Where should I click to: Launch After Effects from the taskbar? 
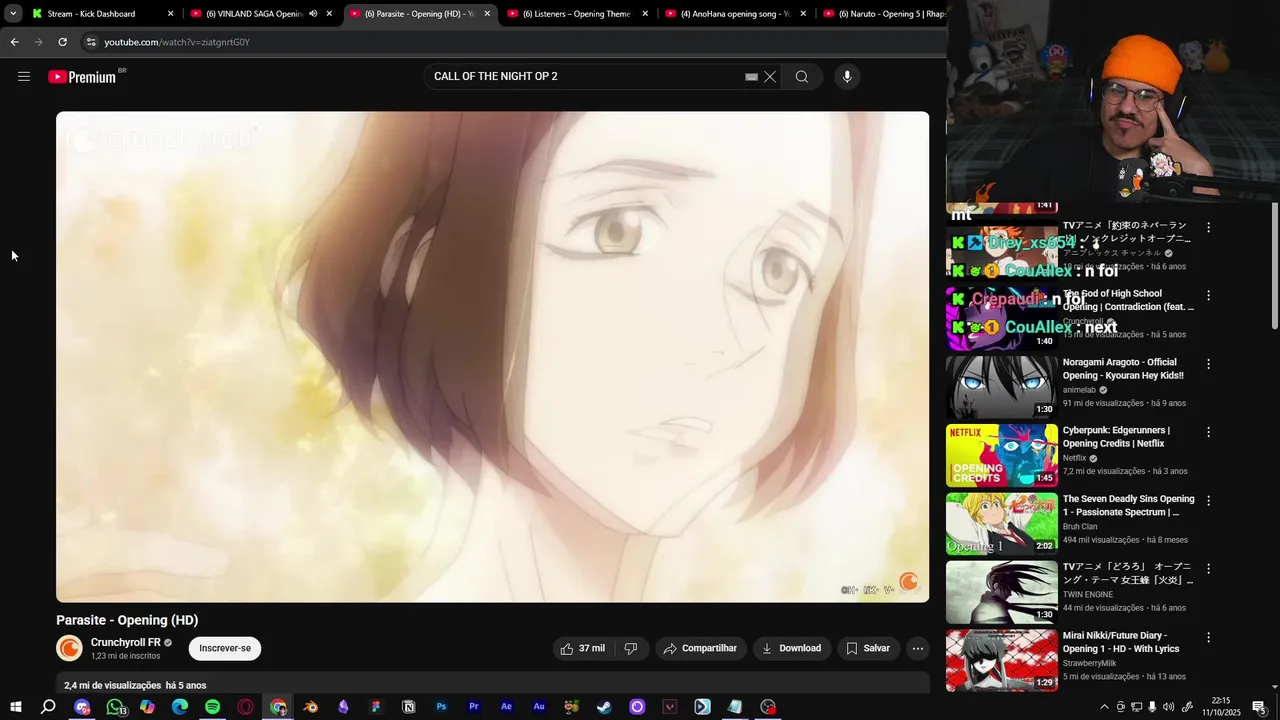[x=506, y=707]
